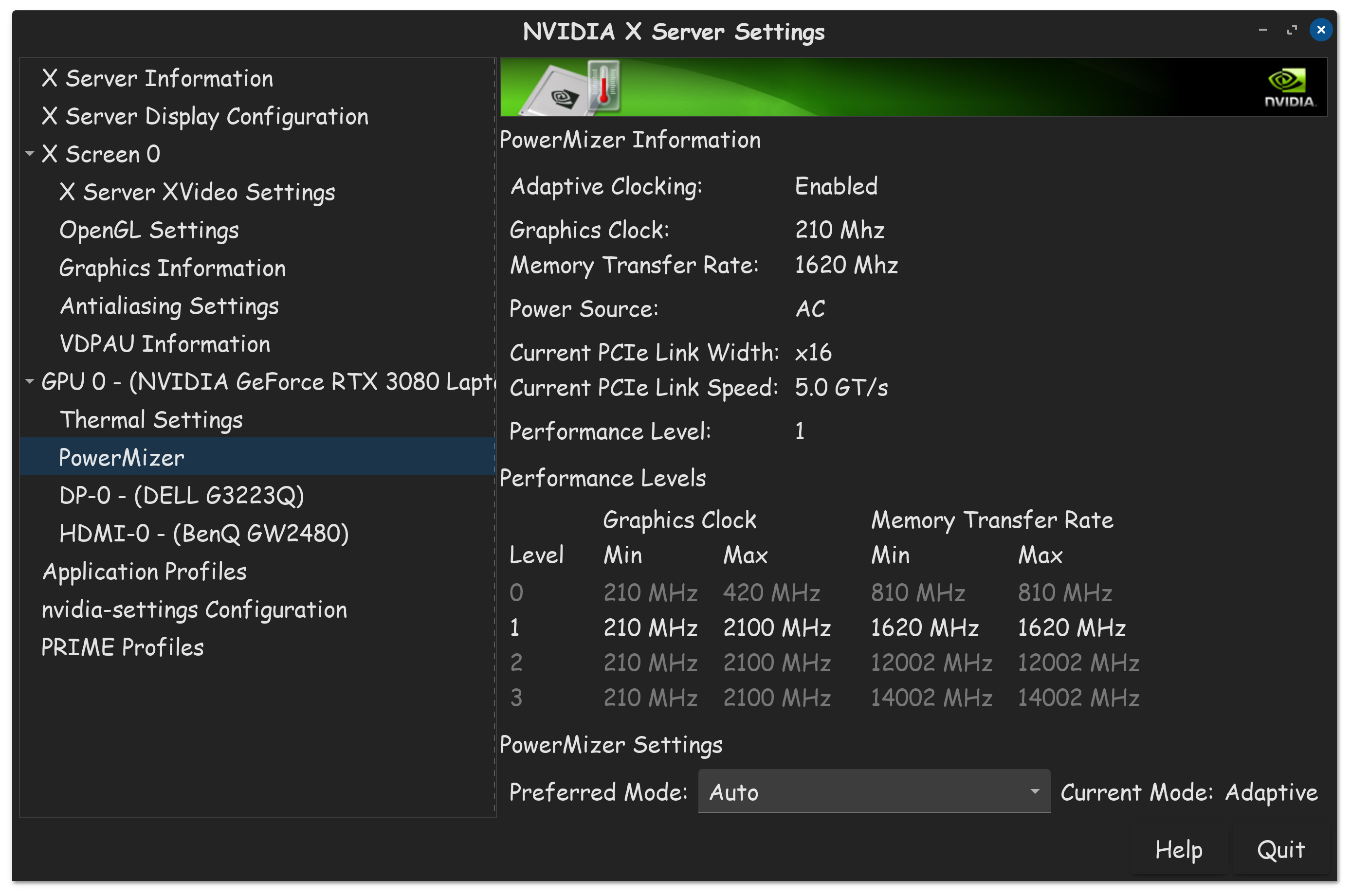Open X Server Display Configuration

205,116
